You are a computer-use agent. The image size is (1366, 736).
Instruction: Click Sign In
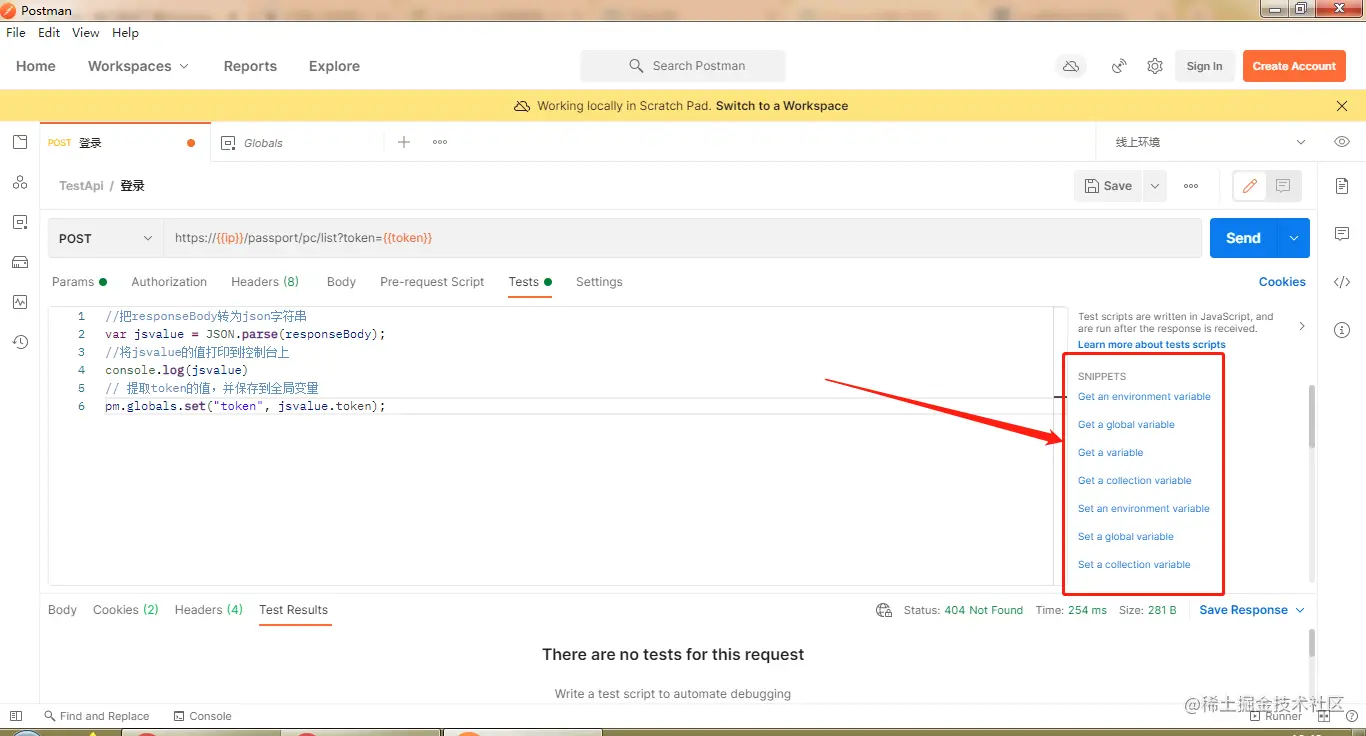(x=1204, y=66)
